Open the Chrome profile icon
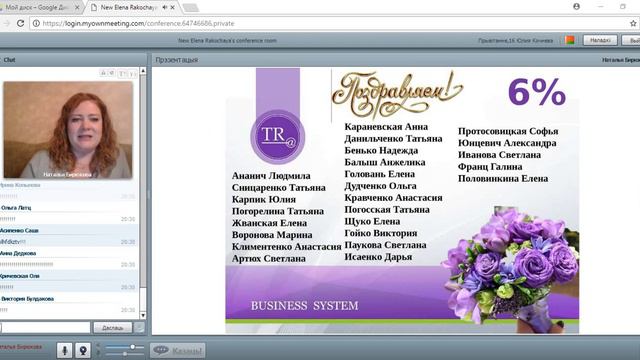Screen dimensions: 640x360 [x=576, y=7]
